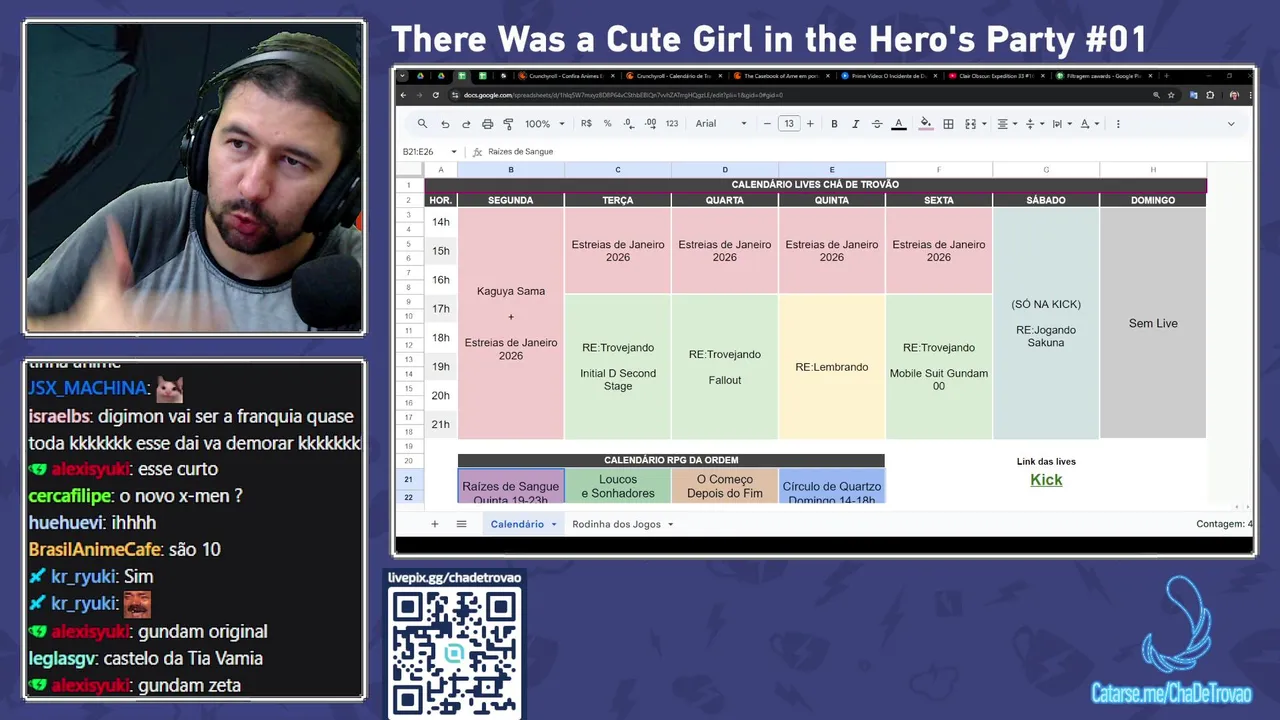1280x720 pixels.
Task: Open the text color picker
Action: pyautogui.click(x=899, y=124)
